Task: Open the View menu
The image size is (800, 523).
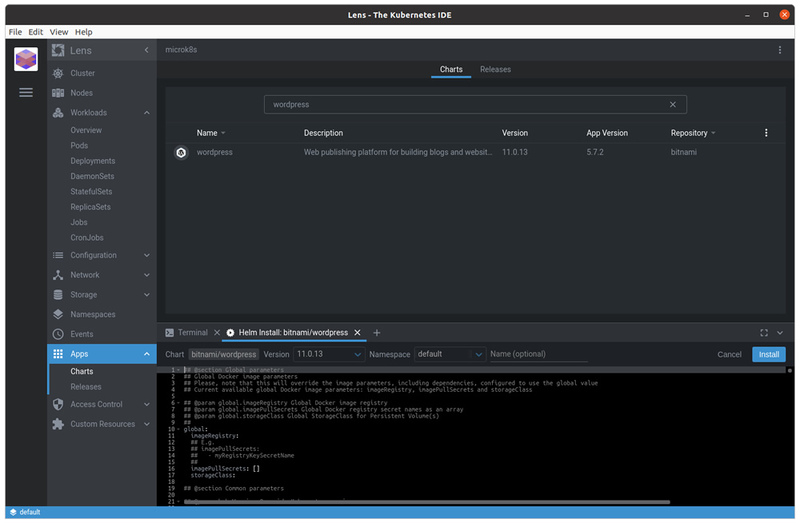Action: tap(59, 32)
